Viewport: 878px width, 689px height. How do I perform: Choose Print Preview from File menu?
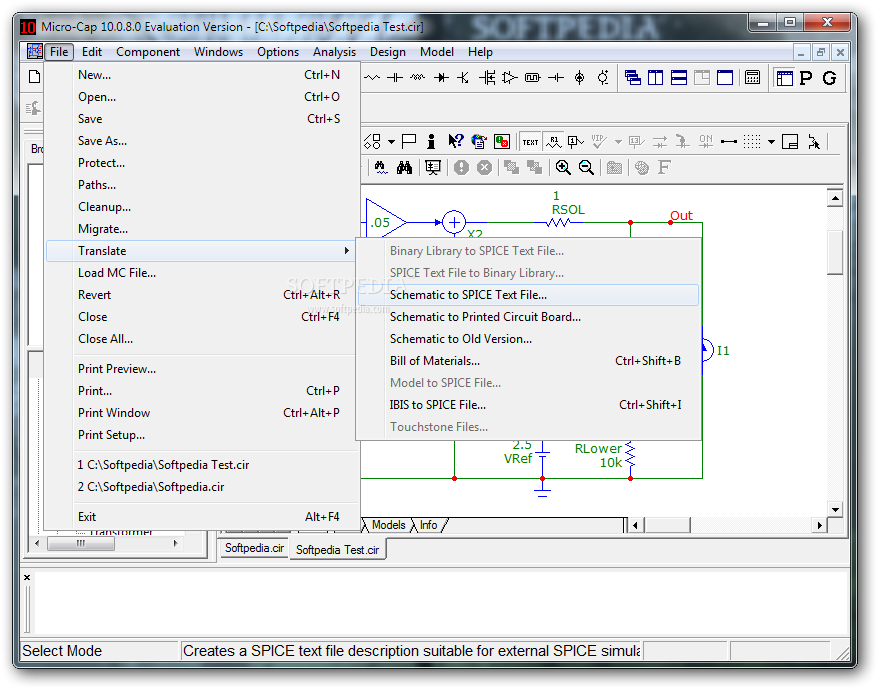[x=202, y=369]
